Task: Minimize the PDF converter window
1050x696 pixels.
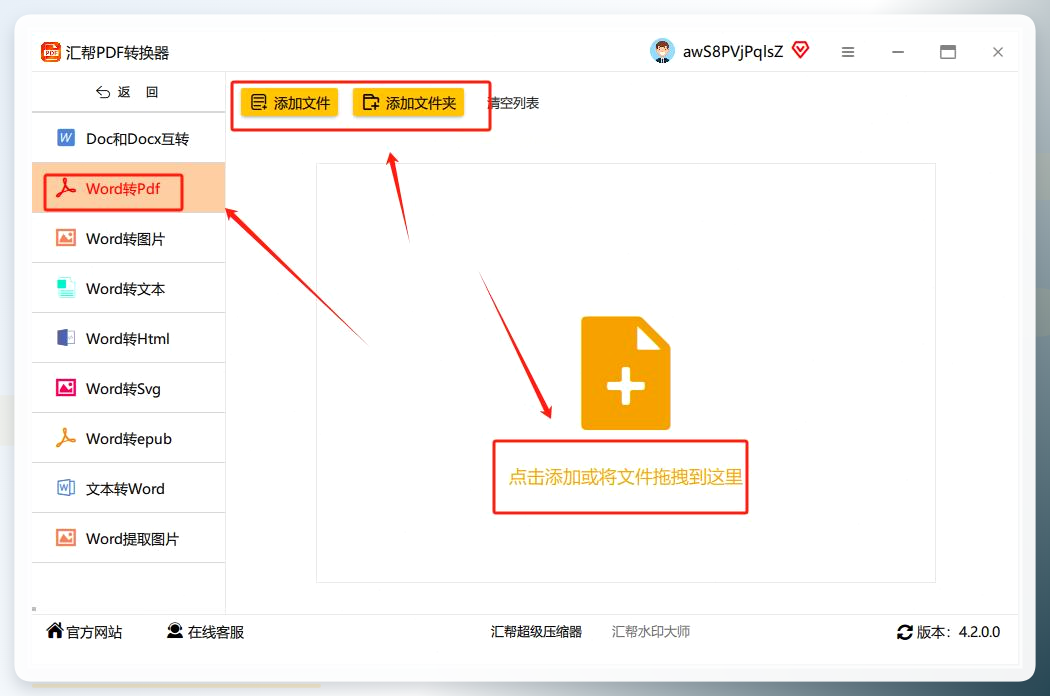Action: pyautogui.click(x=898, y=52)
